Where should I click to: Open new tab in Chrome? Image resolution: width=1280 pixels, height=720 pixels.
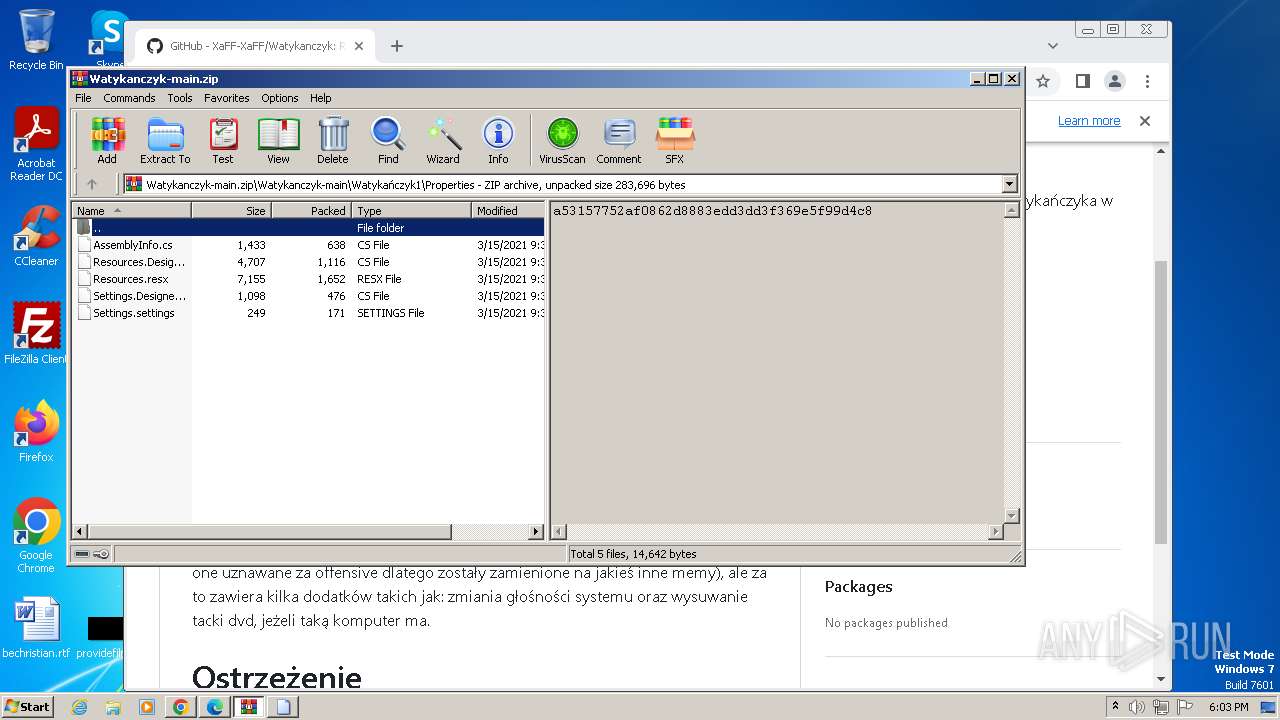[397, 46]
